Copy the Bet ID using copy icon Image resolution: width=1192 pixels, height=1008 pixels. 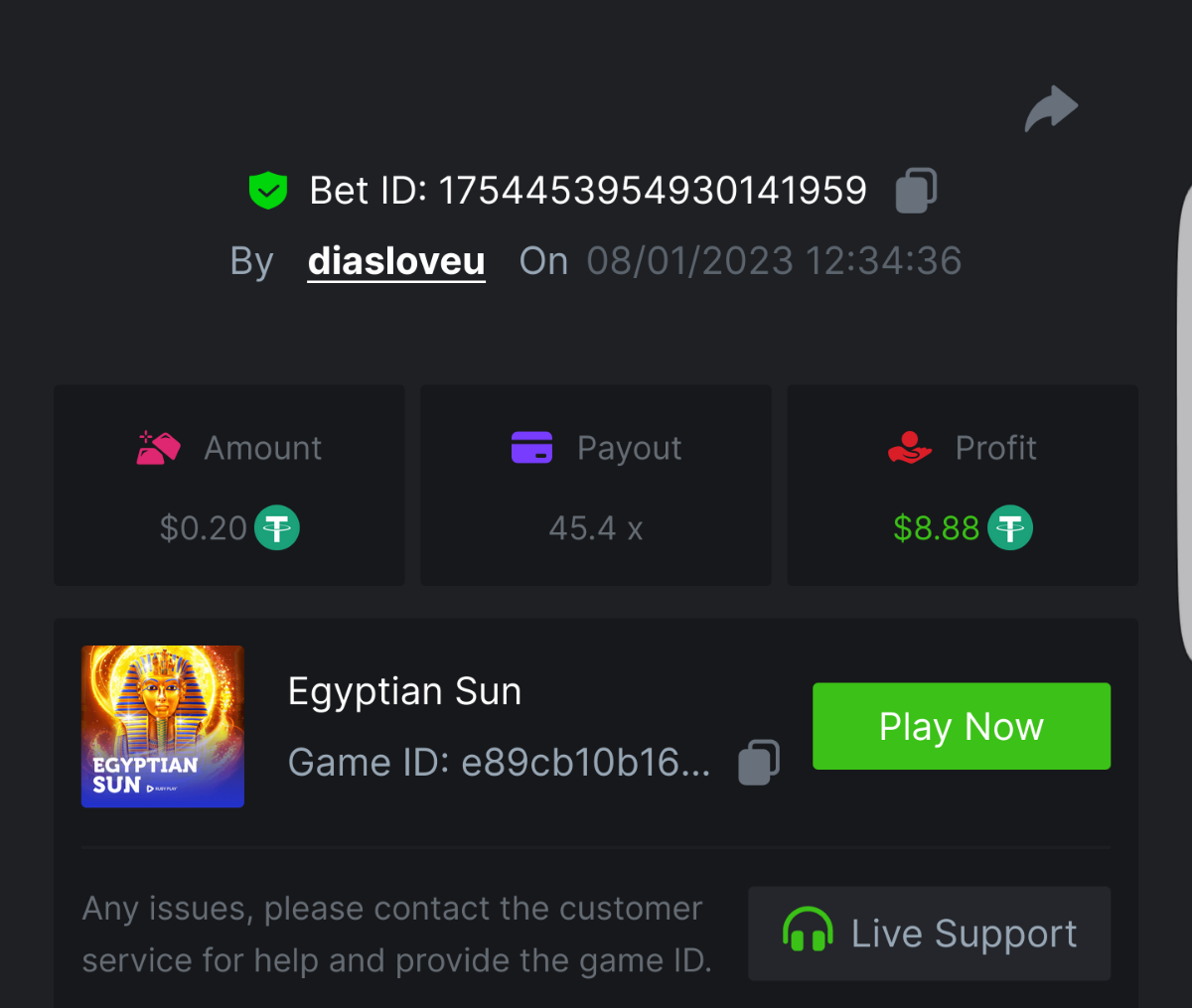[x=916, y=190]
